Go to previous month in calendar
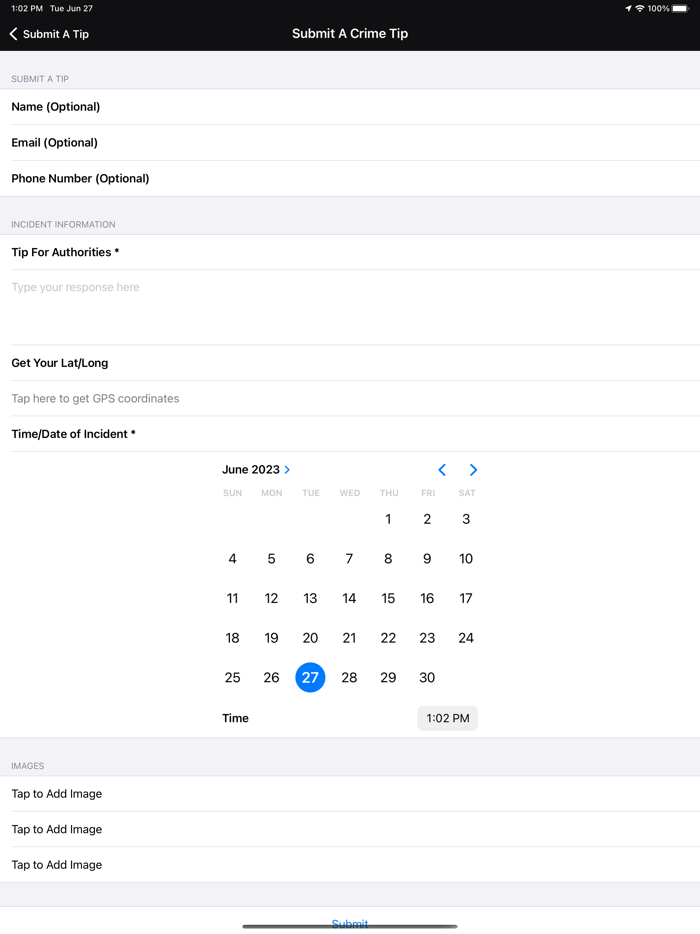Screen dimensions: 700x934 click(442, 470)
